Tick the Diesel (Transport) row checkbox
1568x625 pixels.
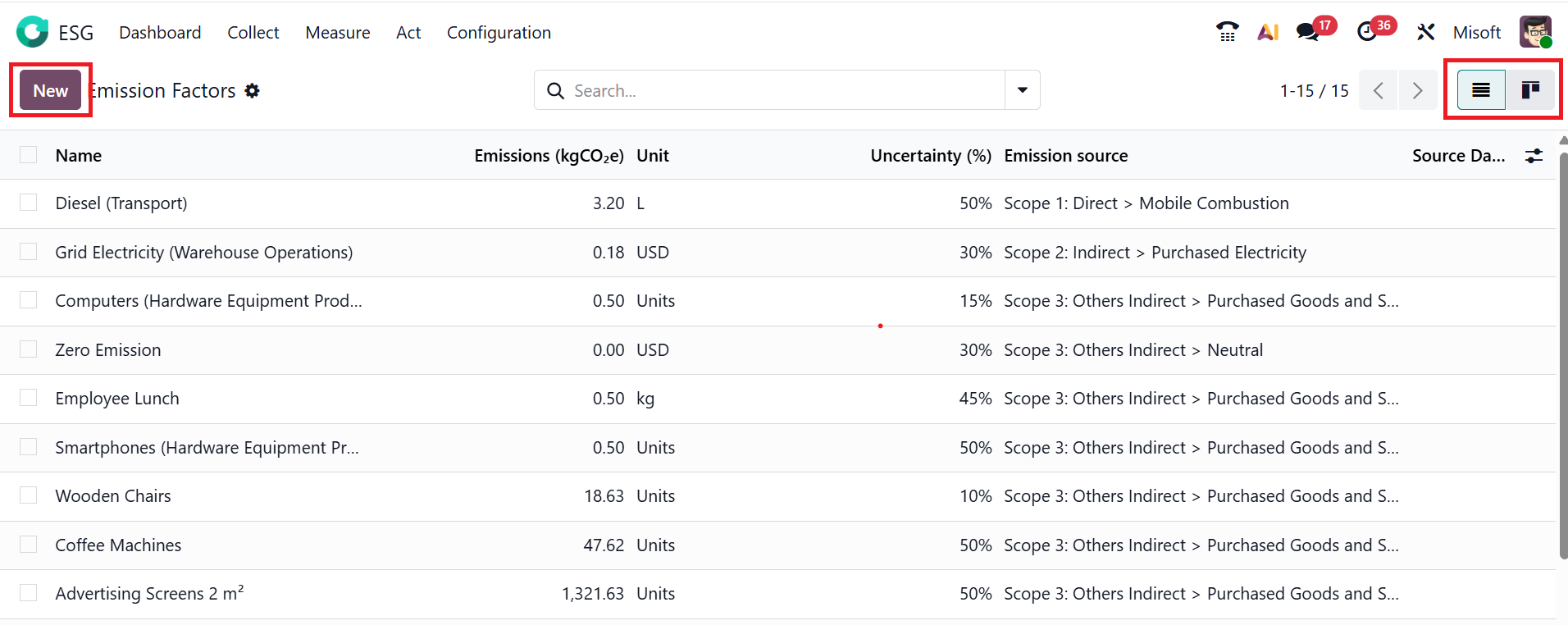[x=29, y=203]
